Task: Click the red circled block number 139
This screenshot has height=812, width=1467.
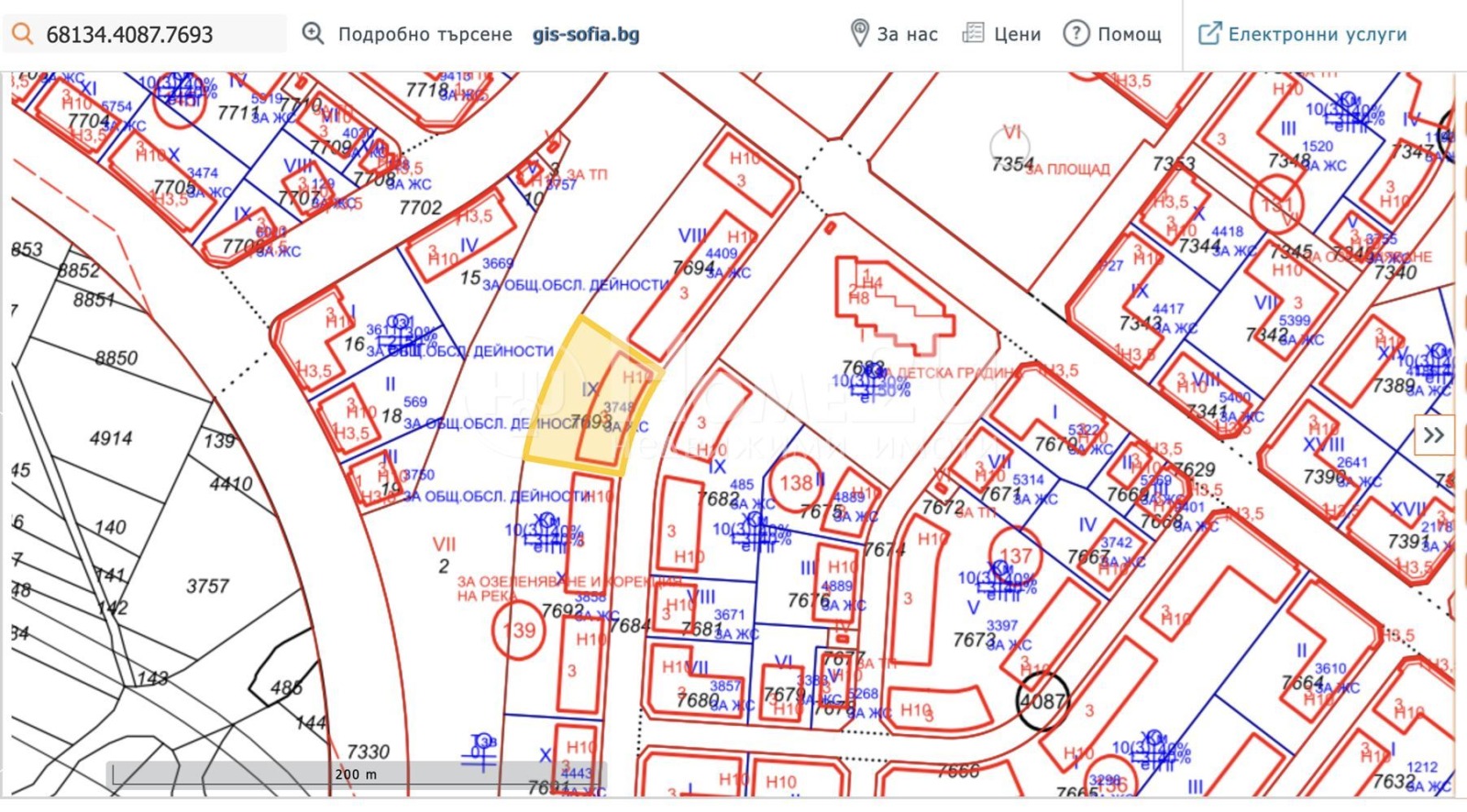Action: (519, 631)
